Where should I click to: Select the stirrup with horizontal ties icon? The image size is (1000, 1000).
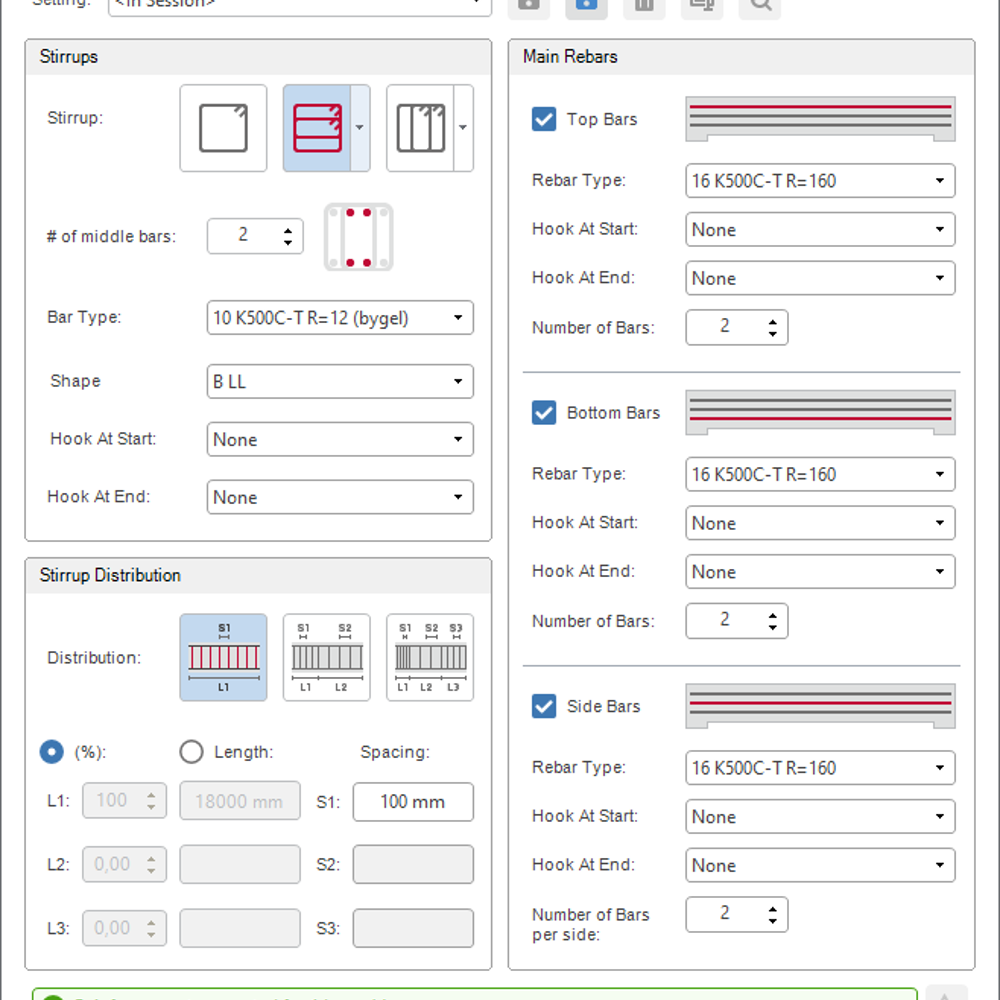click(317, 128)
